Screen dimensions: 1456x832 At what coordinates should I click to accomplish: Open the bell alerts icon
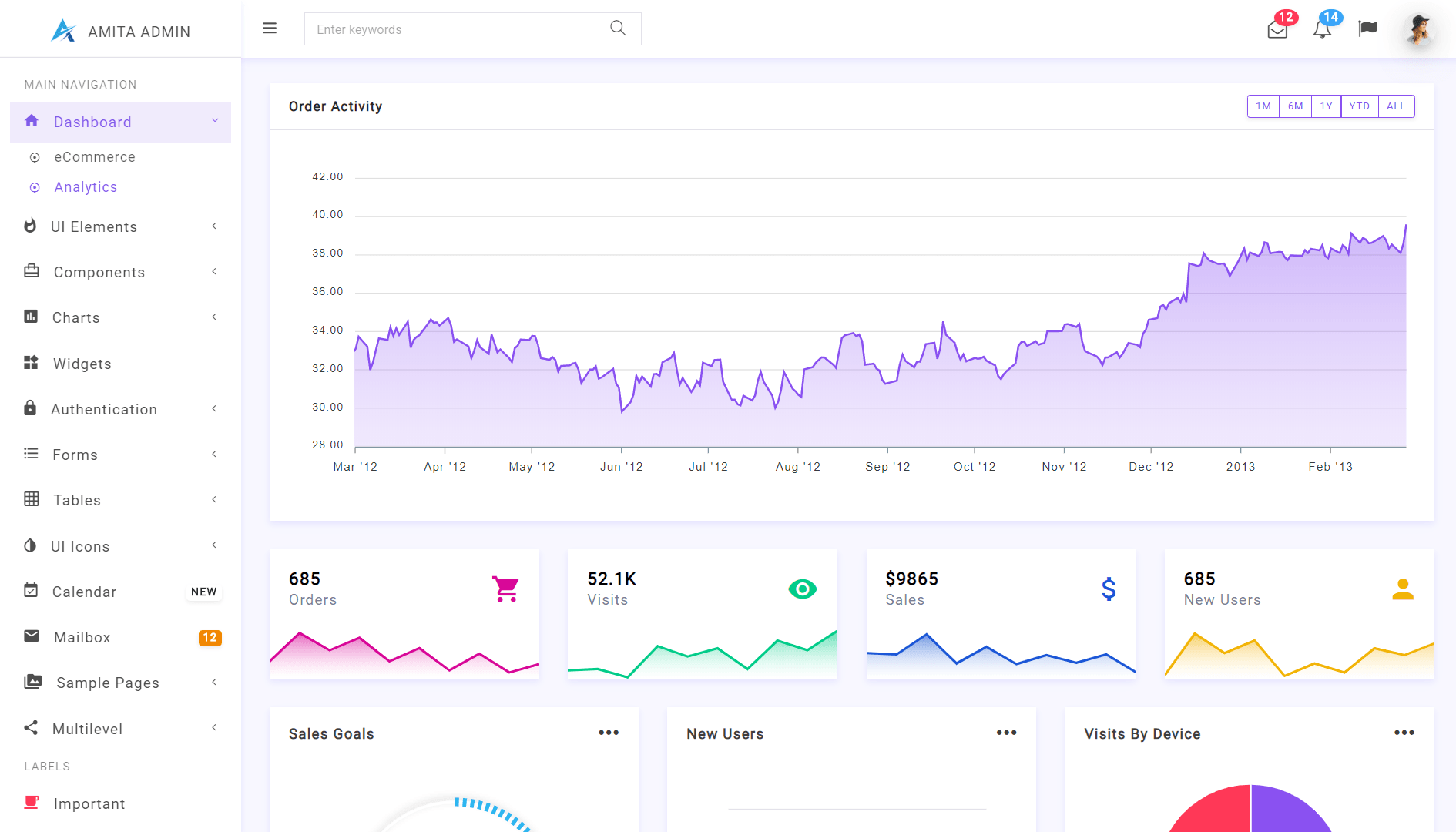pyautogui.click(x=1322, y=30)
